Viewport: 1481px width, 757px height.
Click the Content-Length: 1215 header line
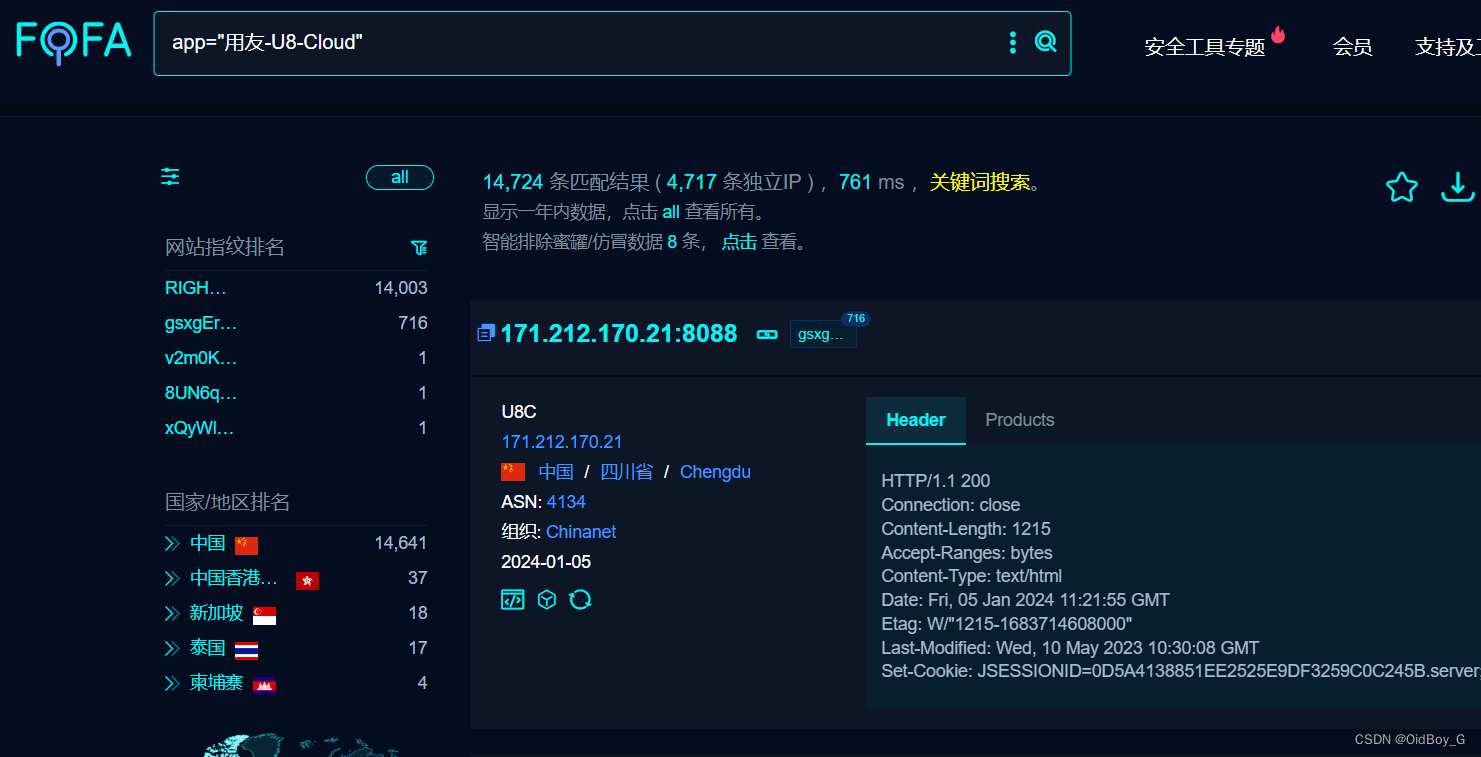coord(966,529)
